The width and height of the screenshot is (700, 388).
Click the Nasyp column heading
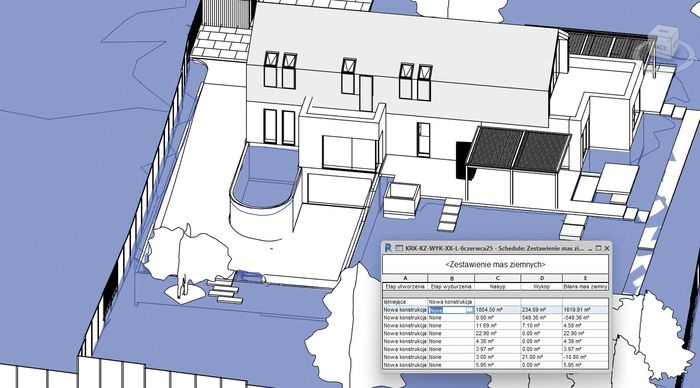[497, 286]
